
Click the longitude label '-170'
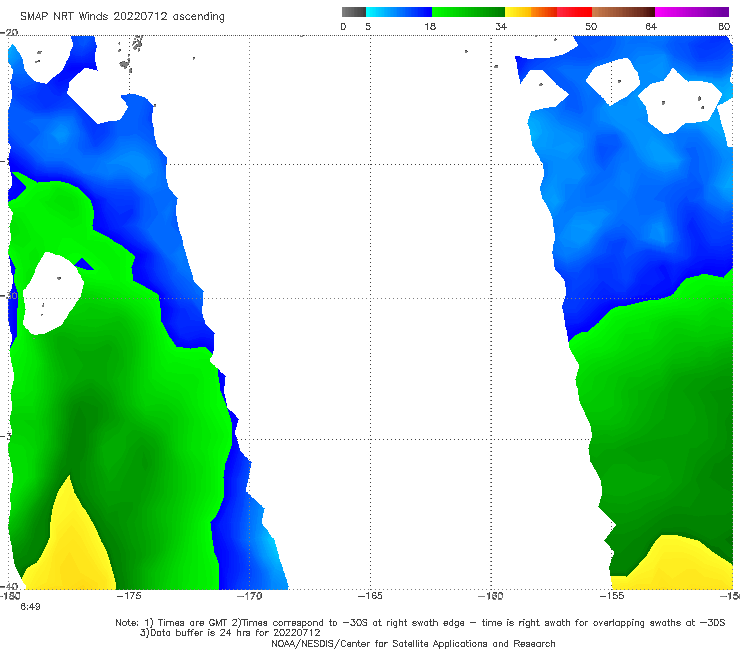point(249,596)
